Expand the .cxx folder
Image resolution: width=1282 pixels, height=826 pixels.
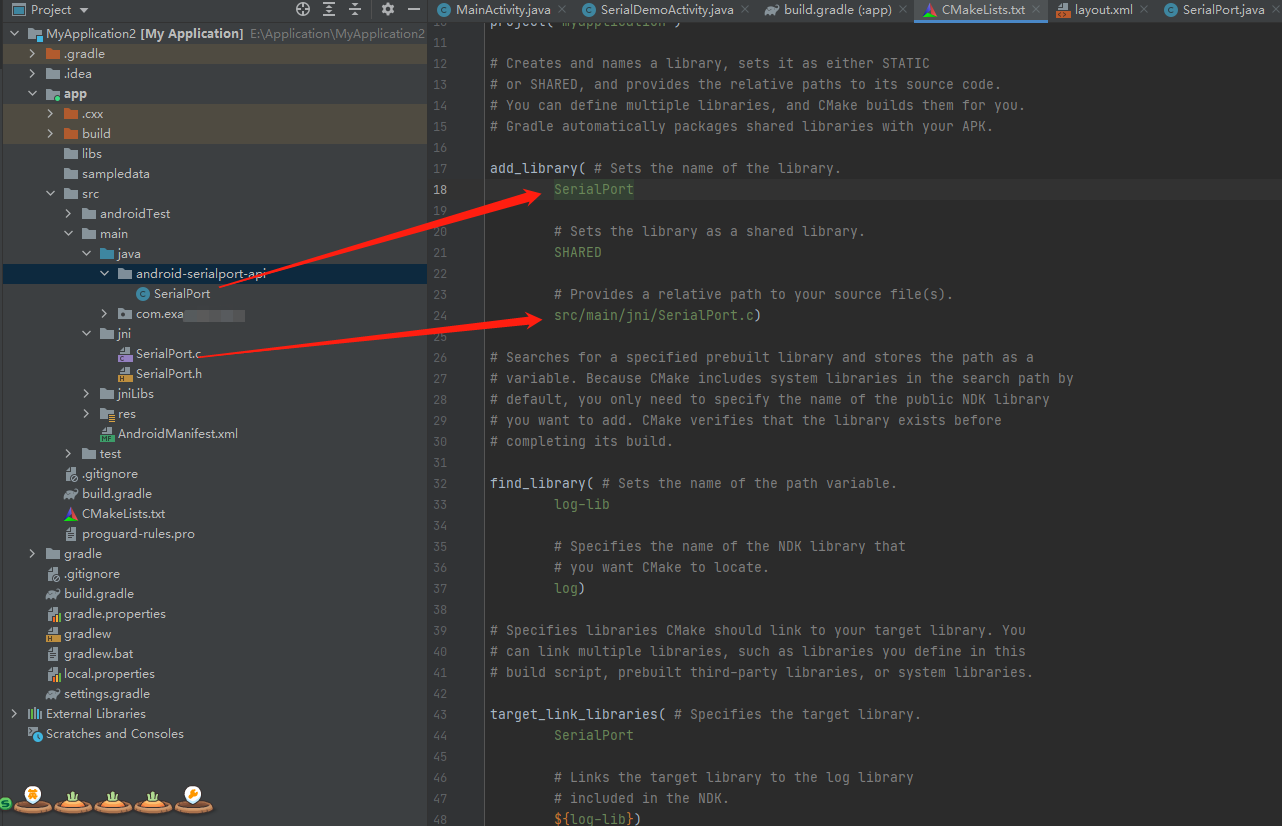50,113
